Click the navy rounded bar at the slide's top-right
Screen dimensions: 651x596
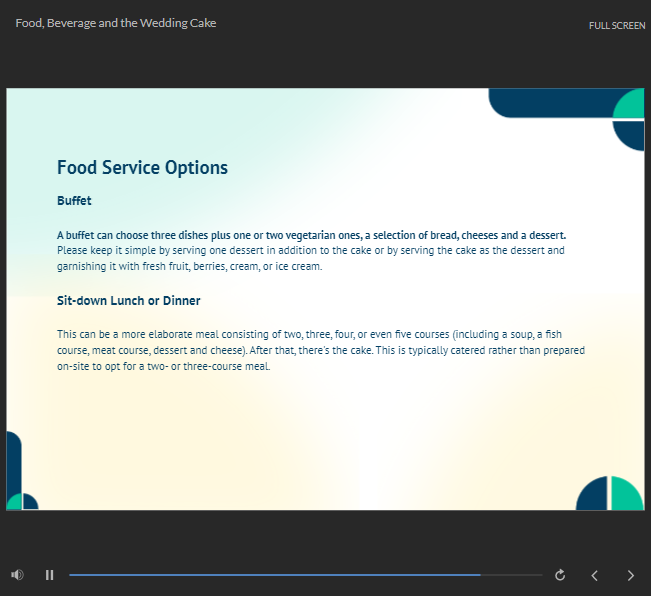pos(548,103)
